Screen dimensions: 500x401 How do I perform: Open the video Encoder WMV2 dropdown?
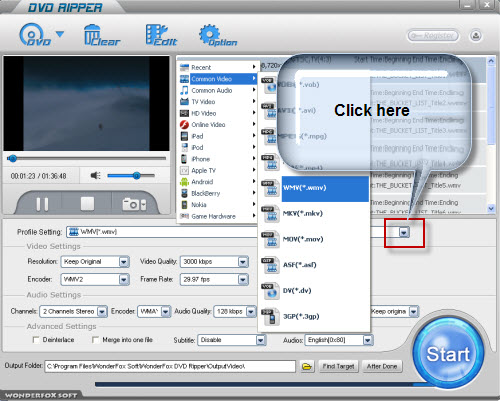point(124,279)
